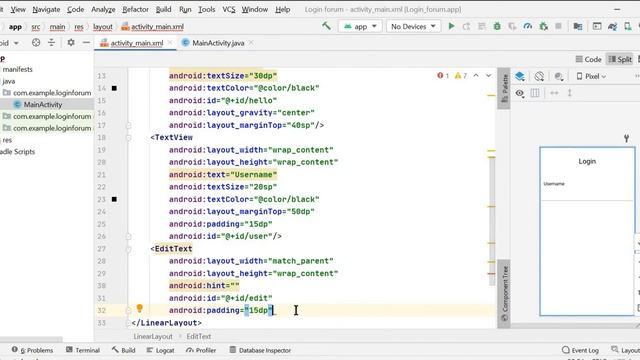Open Select Design Surface layers icon

click(520, 76)
